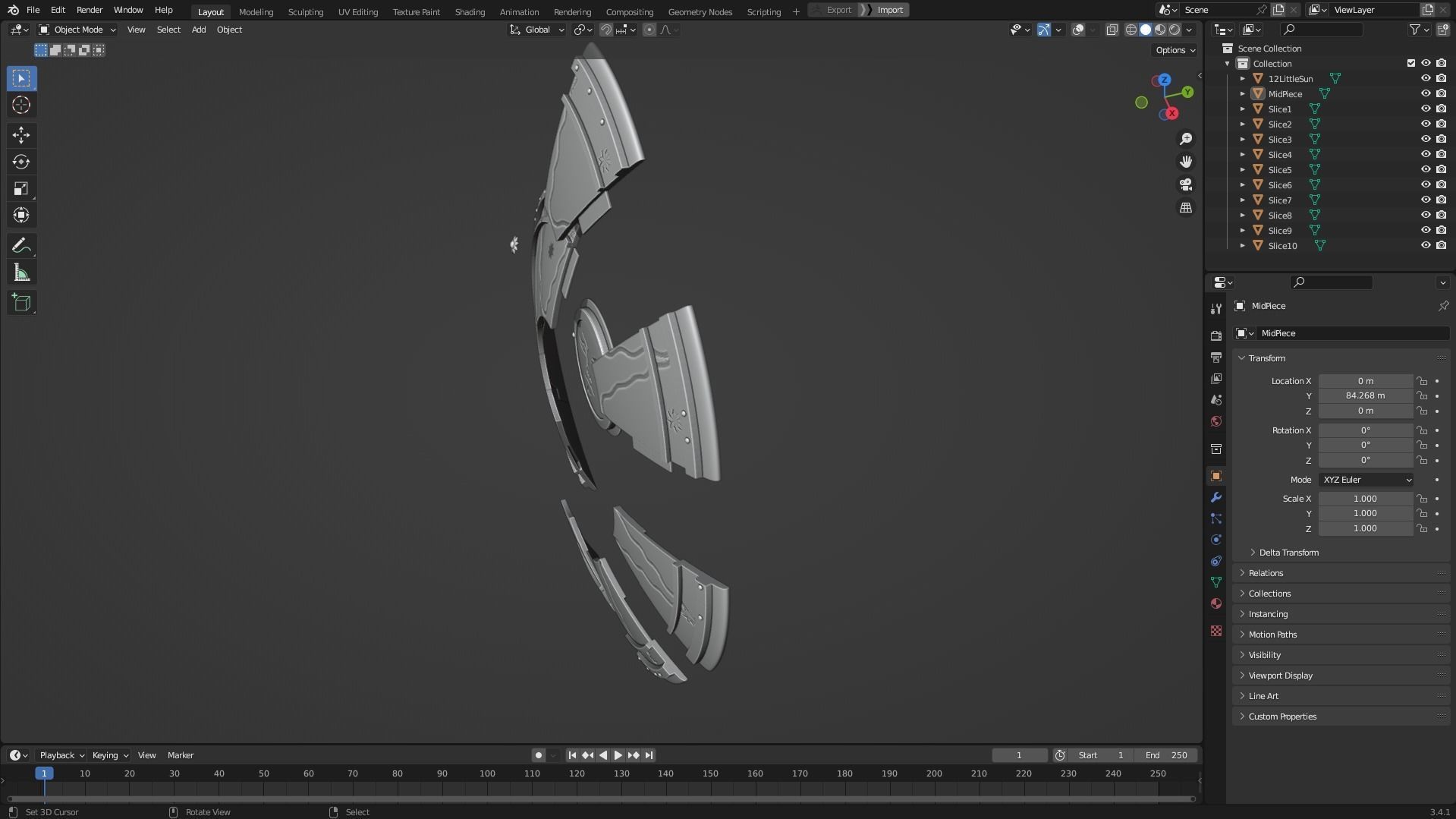
Task: Open the Material properties tab
Action: tap(1216, 603)
